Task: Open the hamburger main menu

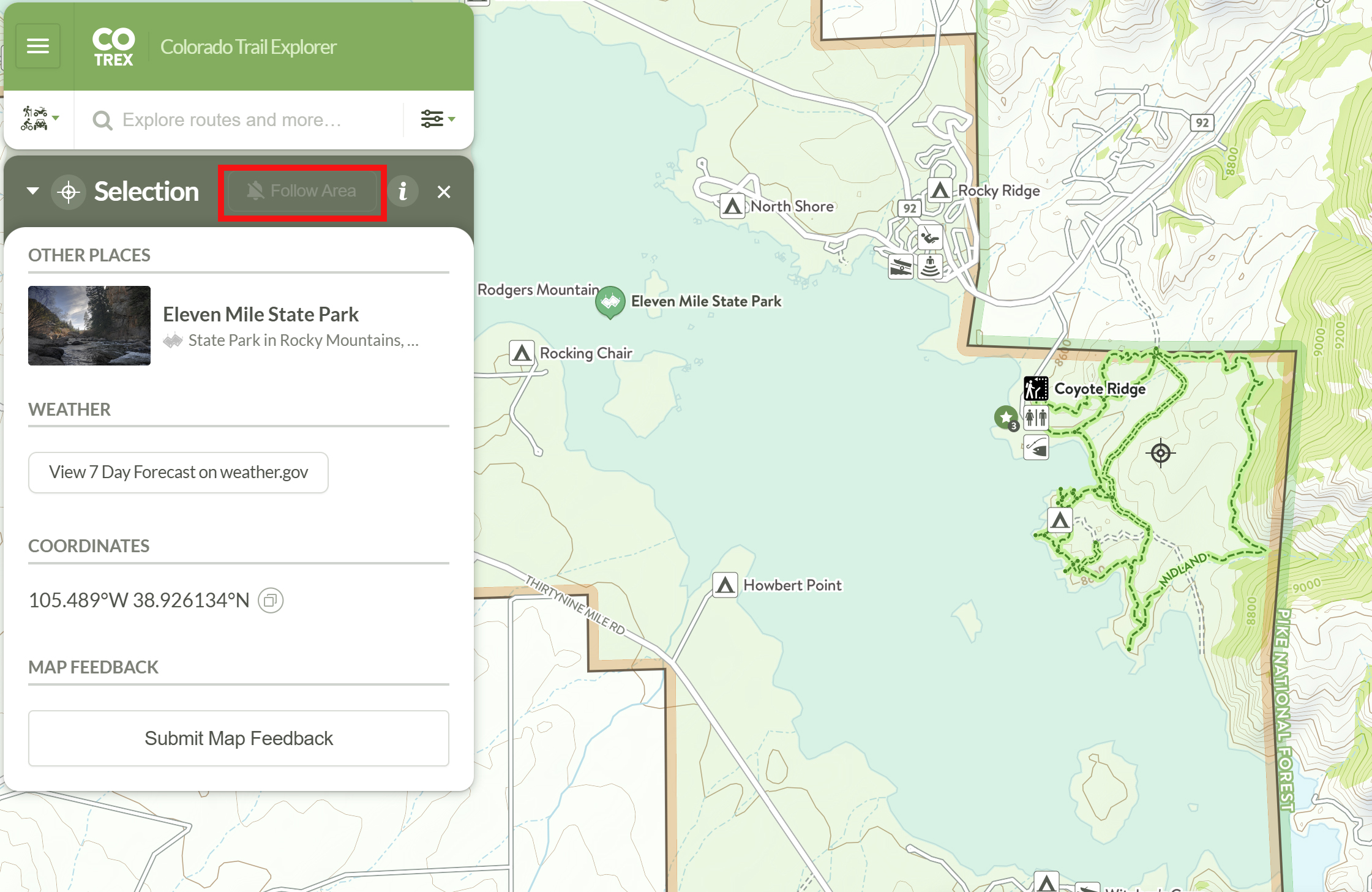Action: click(x=38, y=47)
